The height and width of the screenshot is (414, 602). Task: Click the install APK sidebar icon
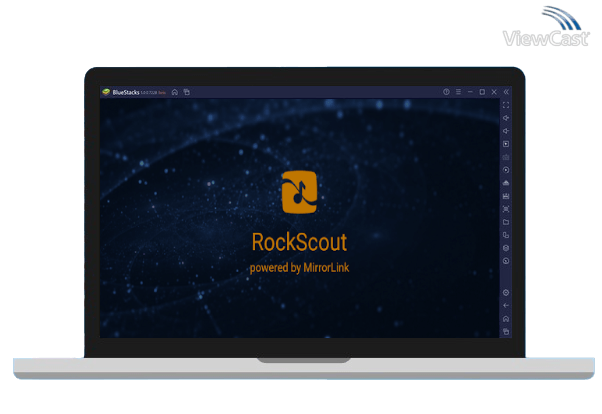click(506, 183)
